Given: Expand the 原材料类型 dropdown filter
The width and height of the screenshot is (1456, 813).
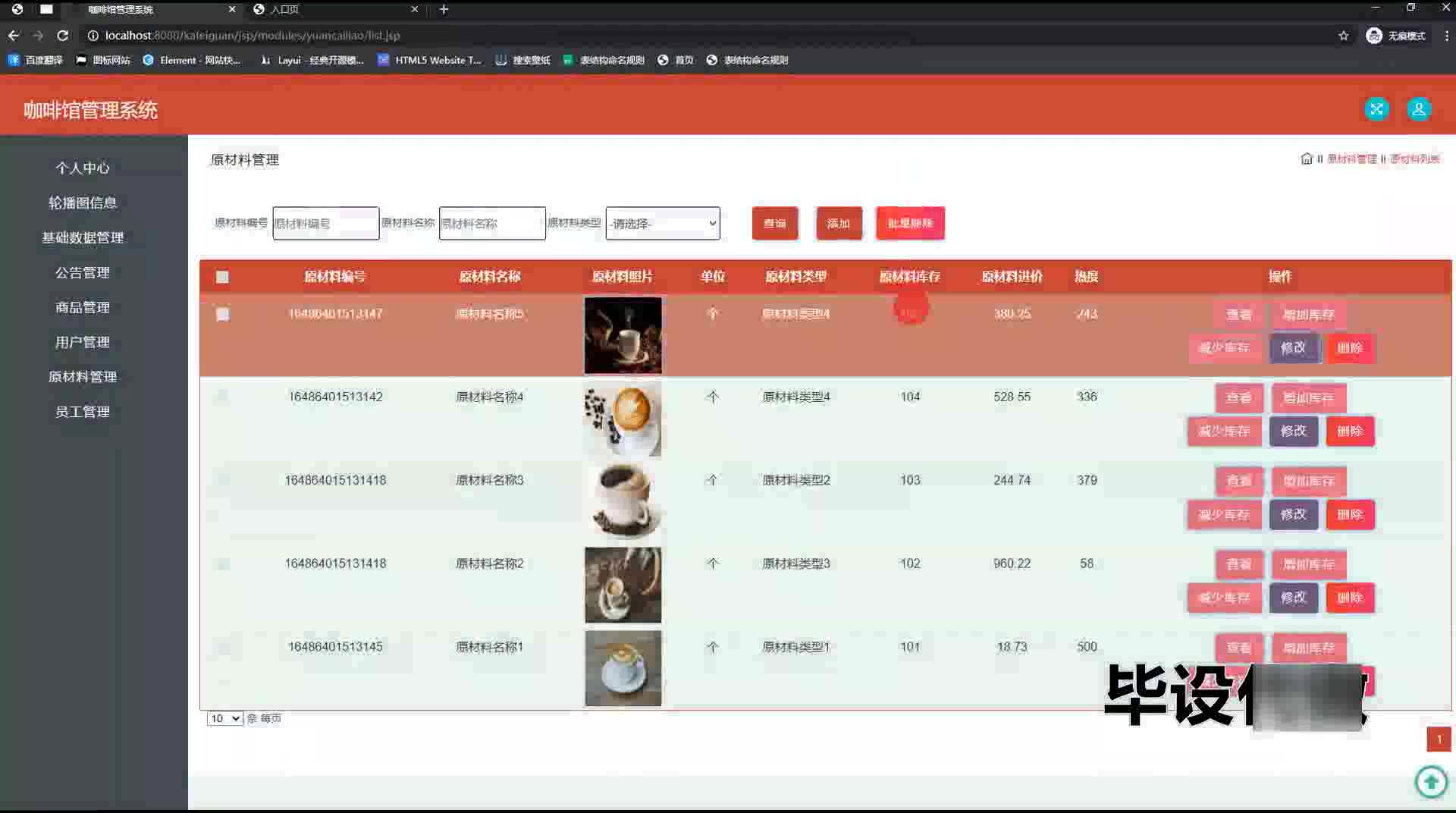Looking at the screenshot, I should 663,223.
